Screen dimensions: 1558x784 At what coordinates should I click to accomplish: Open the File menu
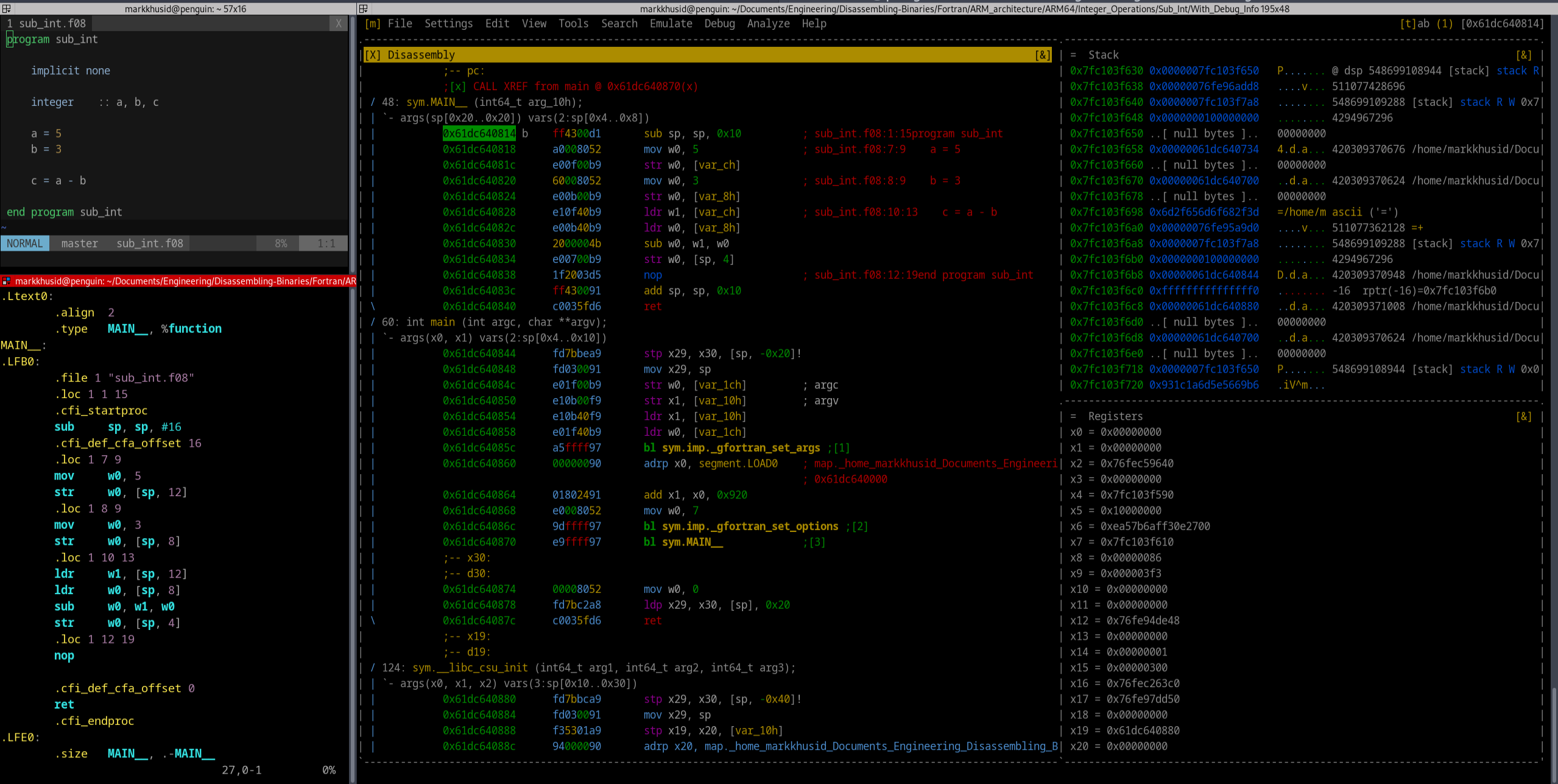click(400, 24)
